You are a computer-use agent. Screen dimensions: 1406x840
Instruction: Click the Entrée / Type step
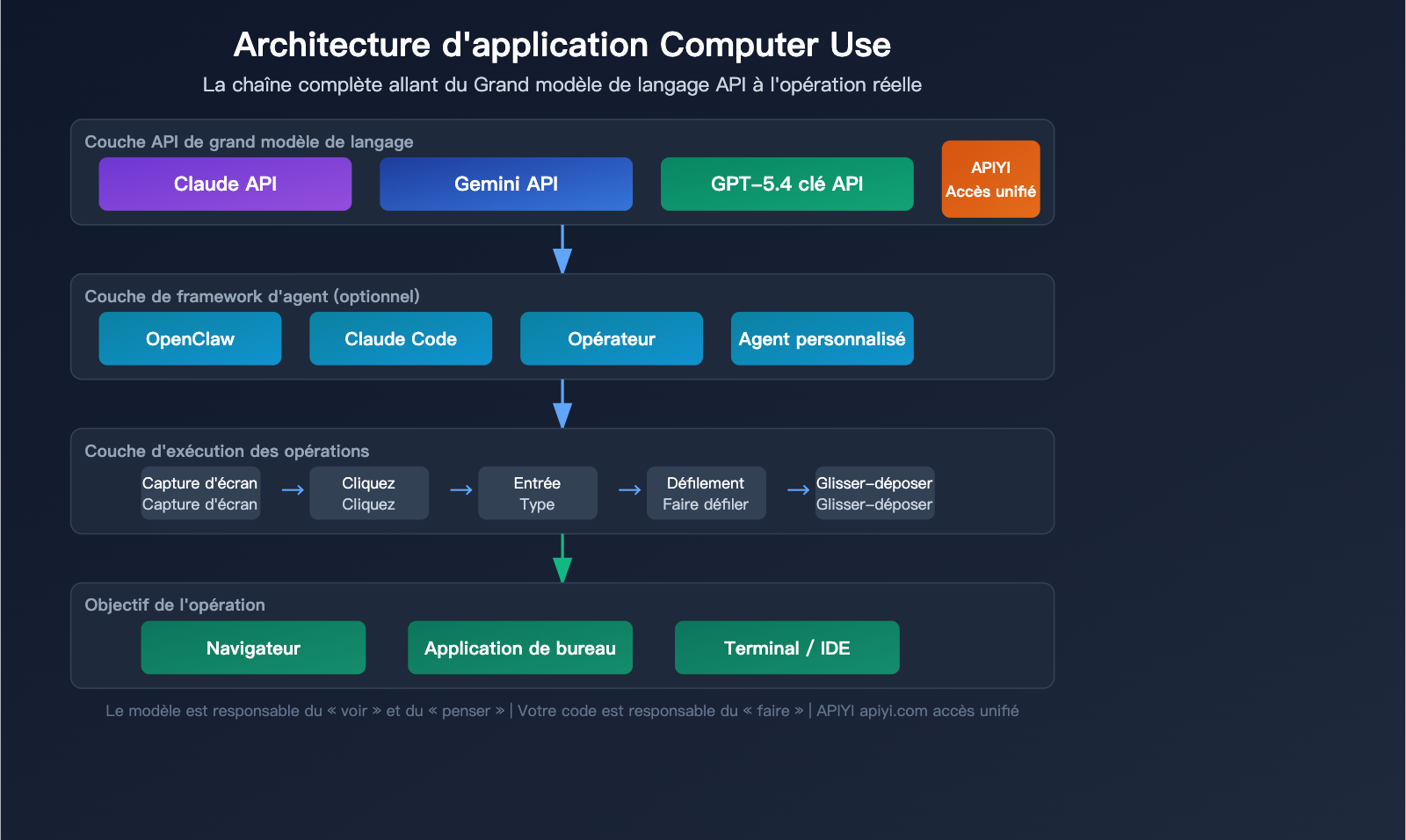click(538, 493)
